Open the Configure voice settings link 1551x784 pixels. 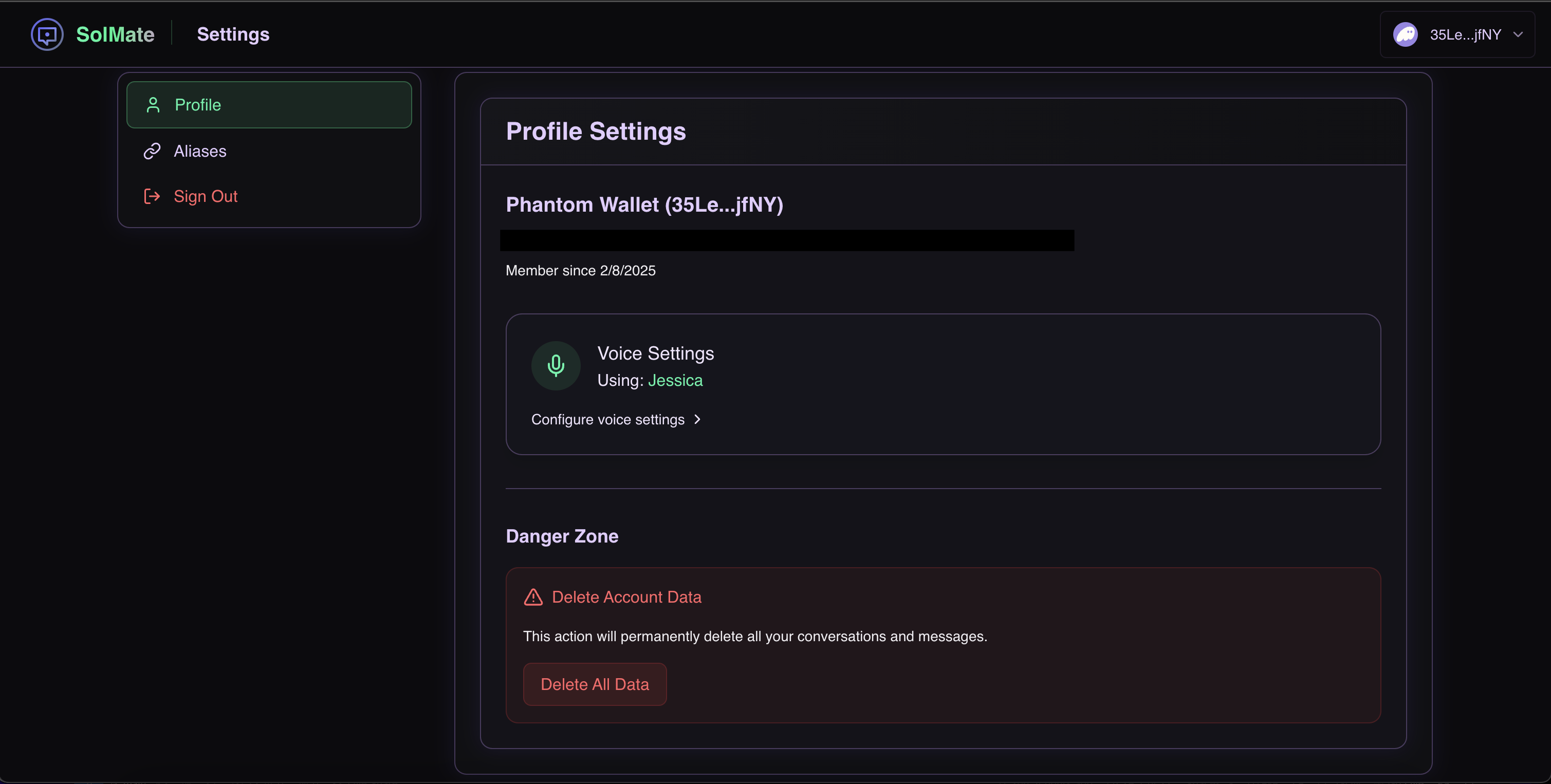coord(607,419)
